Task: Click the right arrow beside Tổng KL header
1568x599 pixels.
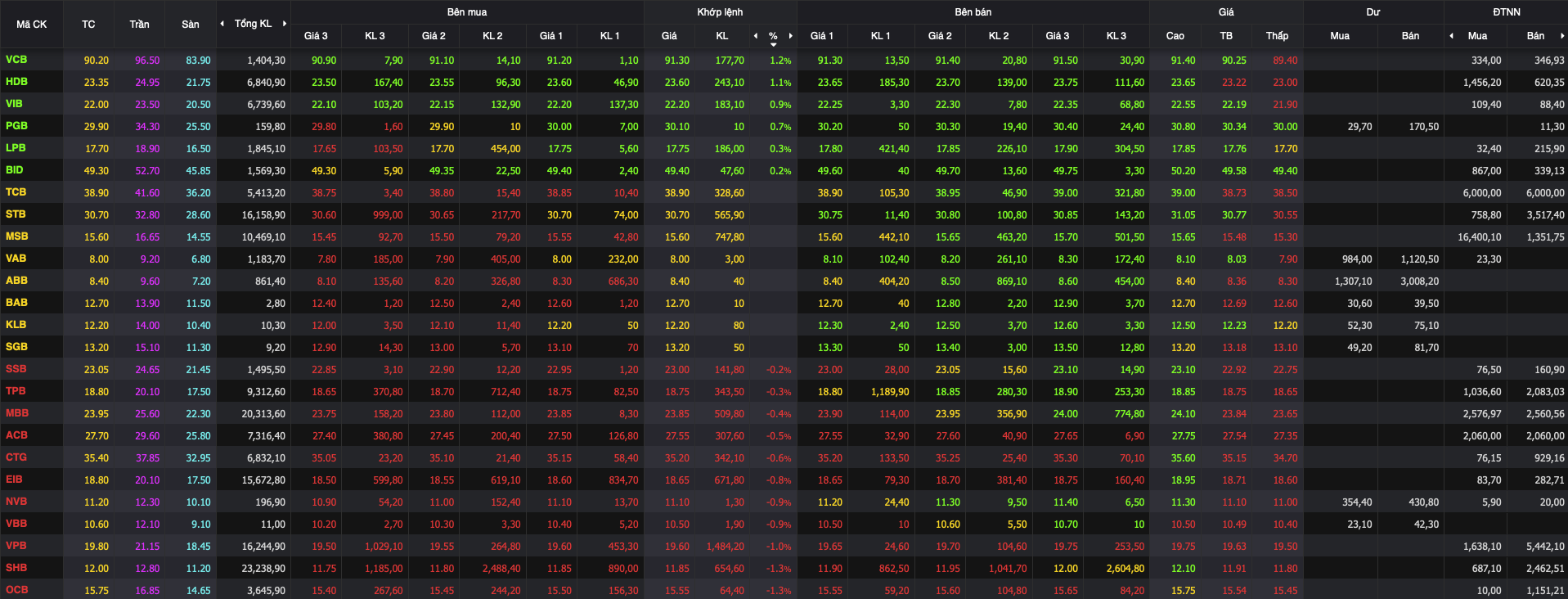Action: coord(285,24)
